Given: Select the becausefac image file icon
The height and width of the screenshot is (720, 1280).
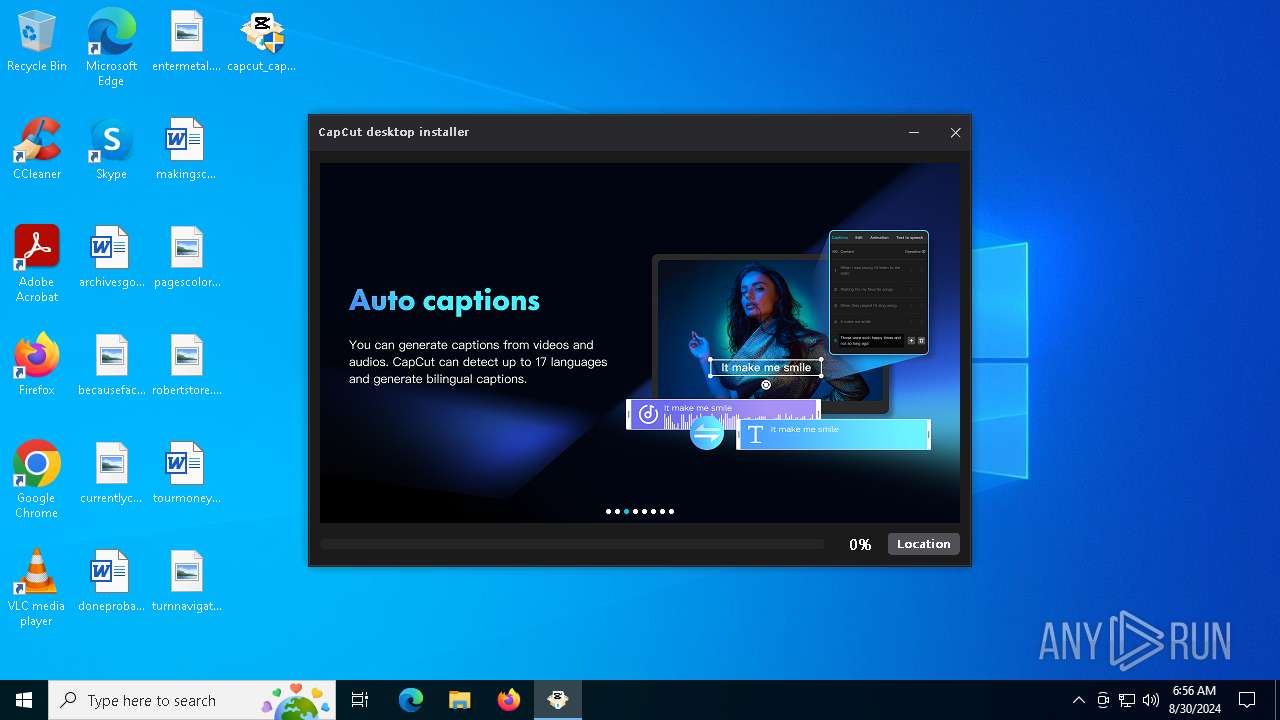Looking at the screenshot, I should [x=111, y=366].
